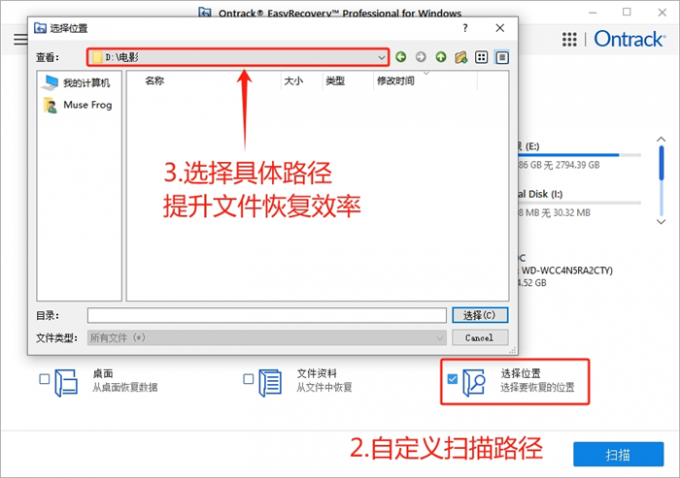Select the Disk (I:) drive entry
The image size is (680, 478).
tap(579, 203)
